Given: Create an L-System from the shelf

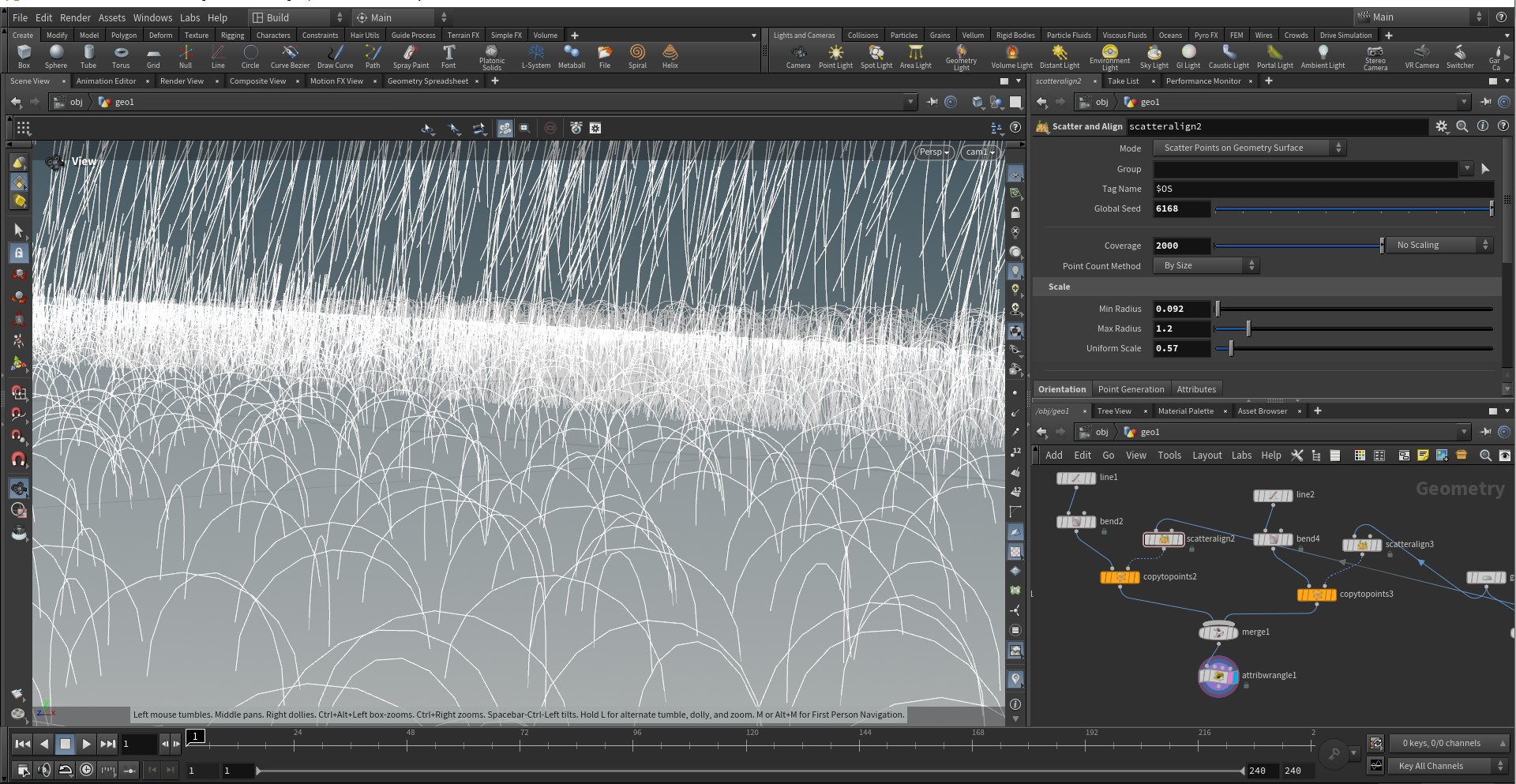Looking at the screenshot, I should point(536,56).
